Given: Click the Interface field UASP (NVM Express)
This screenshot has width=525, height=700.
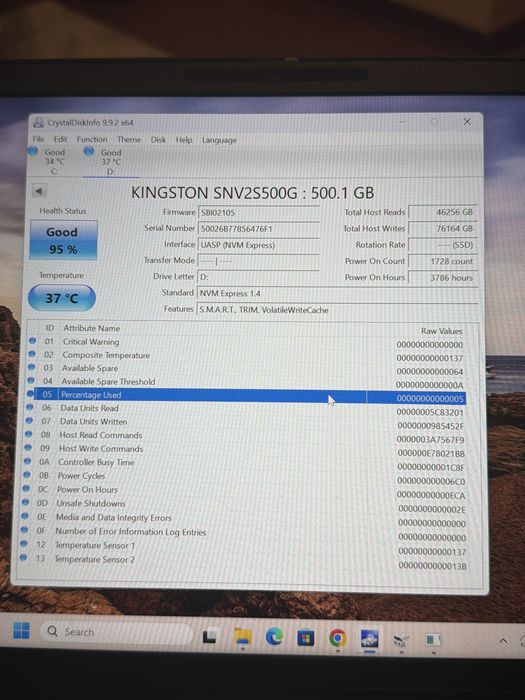Looking at the screenshot, I should pos(258,245).
